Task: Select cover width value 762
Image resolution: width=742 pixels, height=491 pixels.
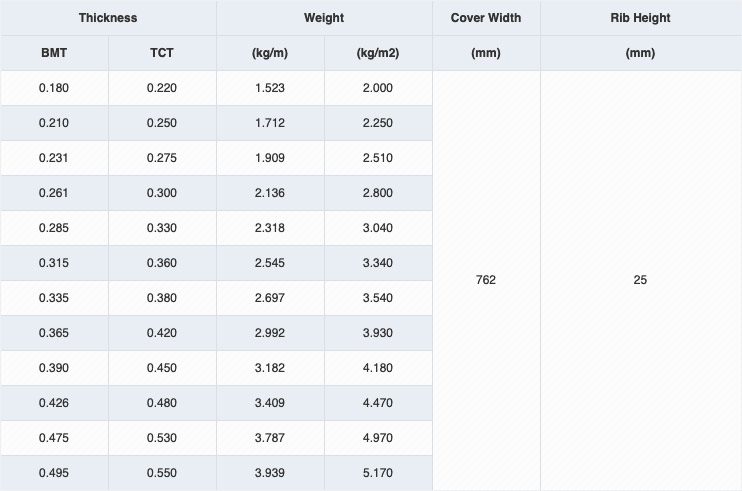Action: pos(486,280)
